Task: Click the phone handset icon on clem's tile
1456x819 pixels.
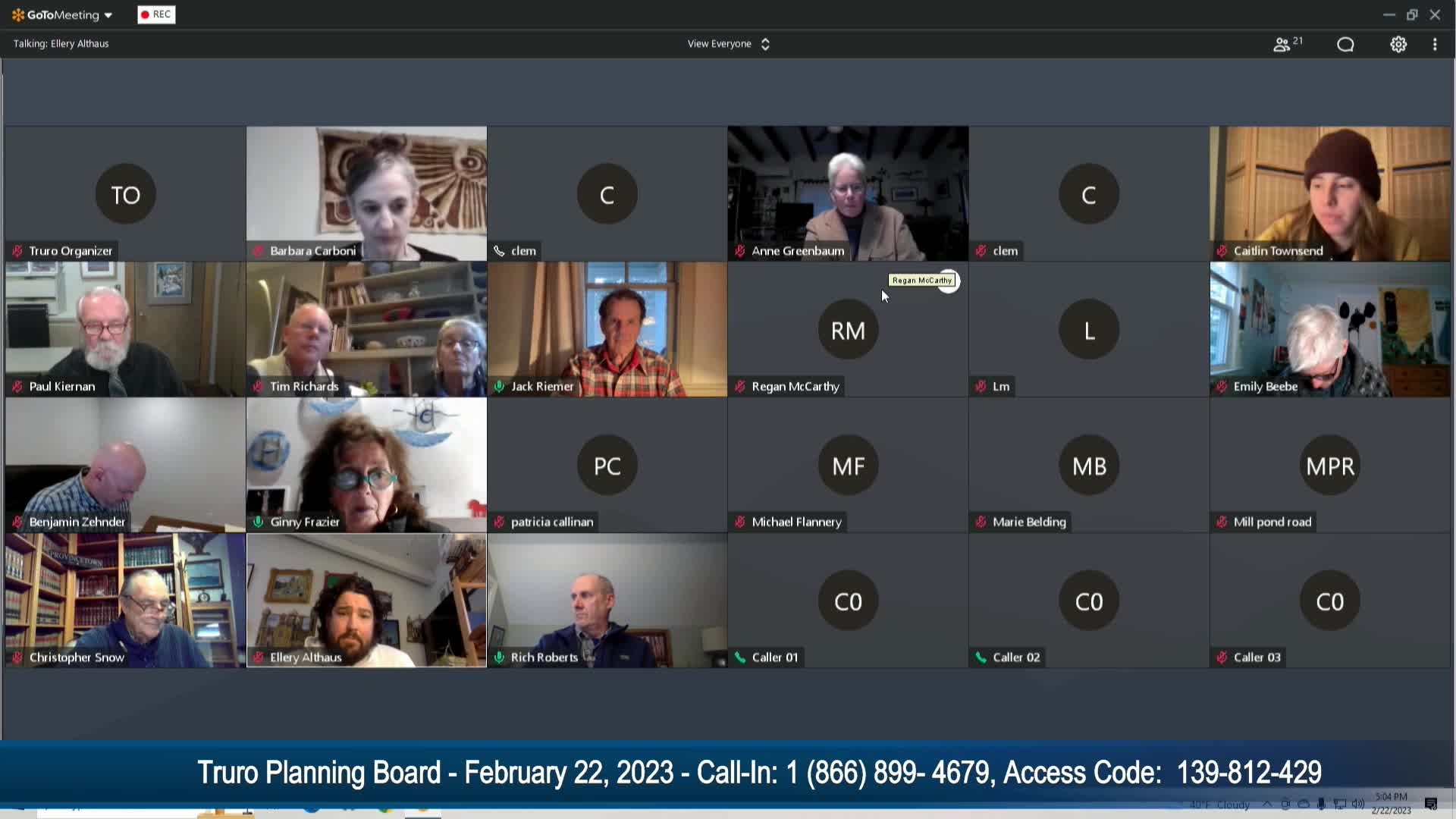Action: pyautogui.click(x=498, y=250)
